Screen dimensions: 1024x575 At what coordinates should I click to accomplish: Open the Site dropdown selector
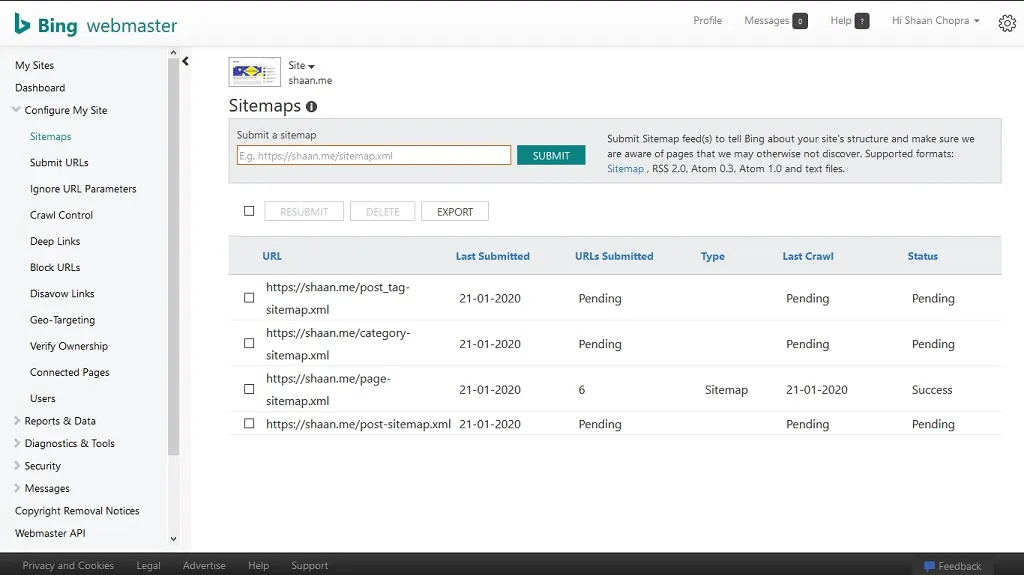click(x=302, y=65)
